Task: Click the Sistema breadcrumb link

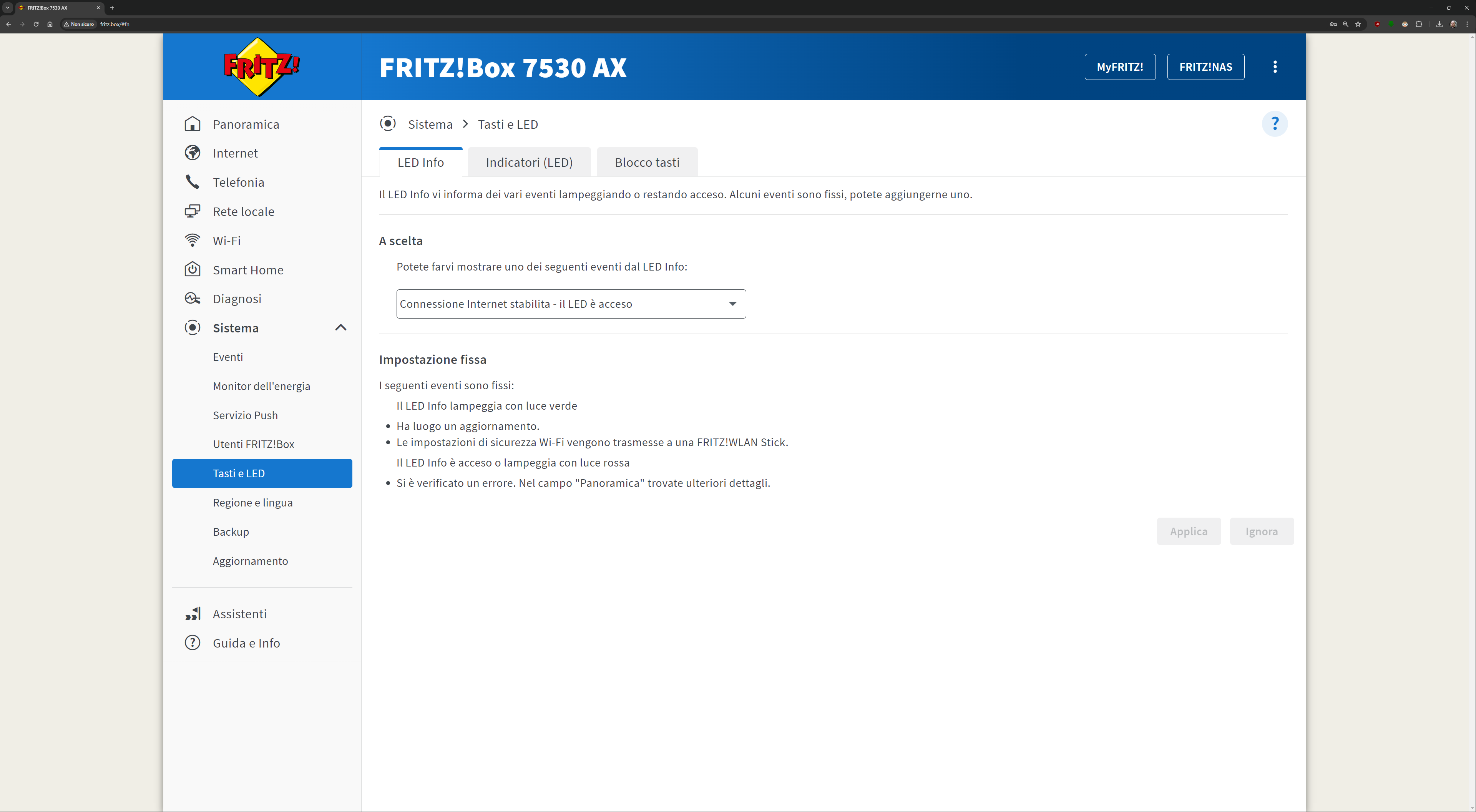Action: [x=430, y=125]
